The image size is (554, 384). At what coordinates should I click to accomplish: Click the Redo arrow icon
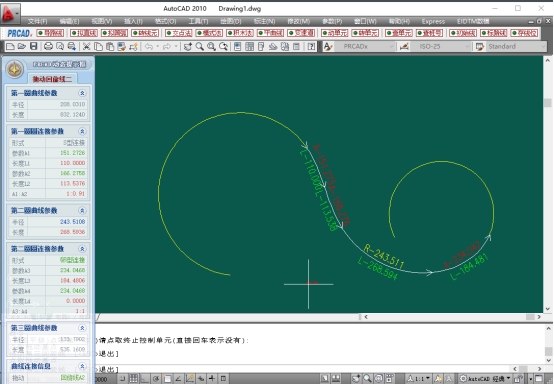coord(166,46)
